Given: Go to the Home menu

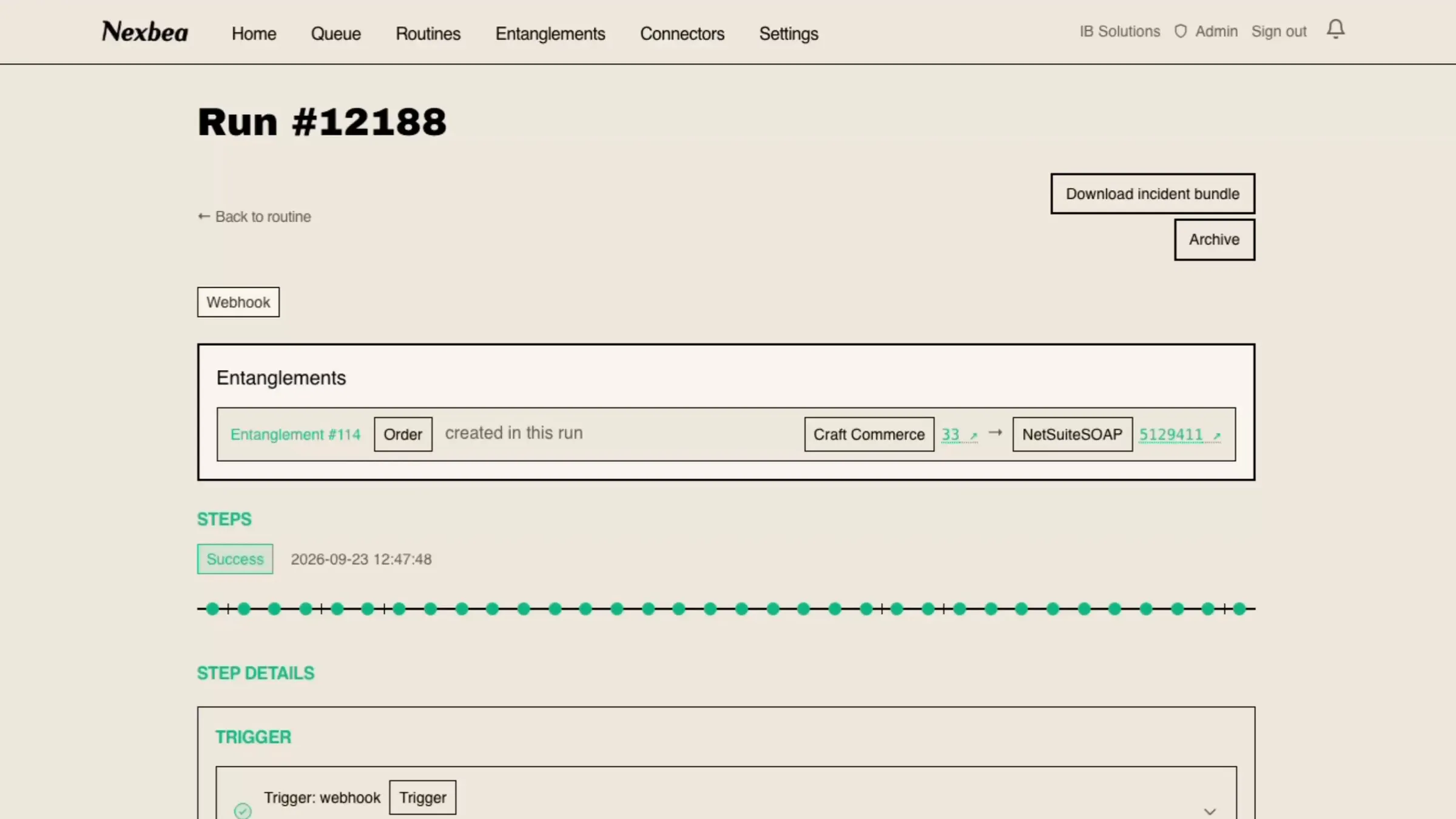Looking at the screenshot, I should (254, 33).
